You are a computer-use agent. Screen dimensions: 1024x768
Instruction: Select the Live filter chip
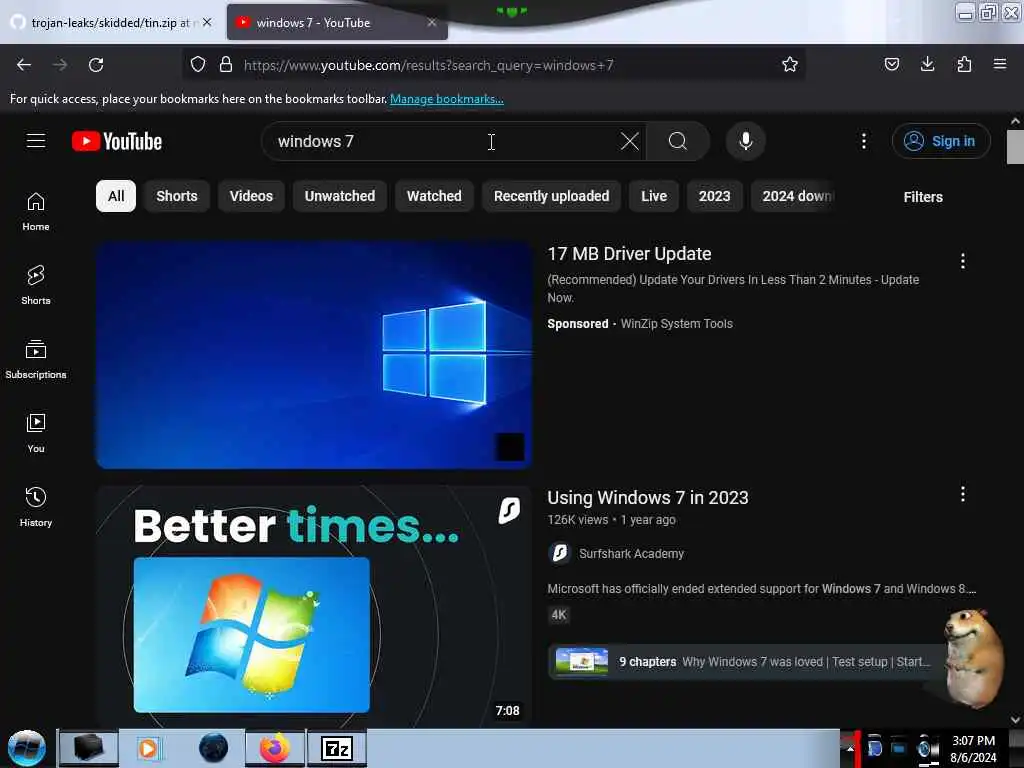tap(654, 196)
